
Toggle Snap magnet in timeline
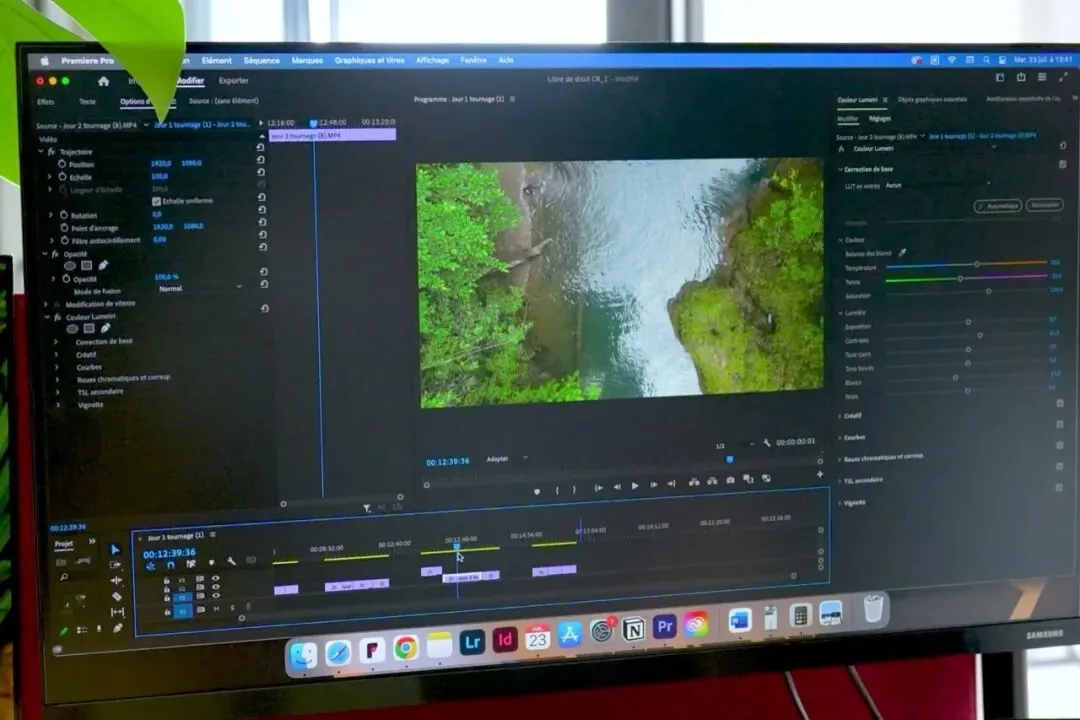pos(171,565)
